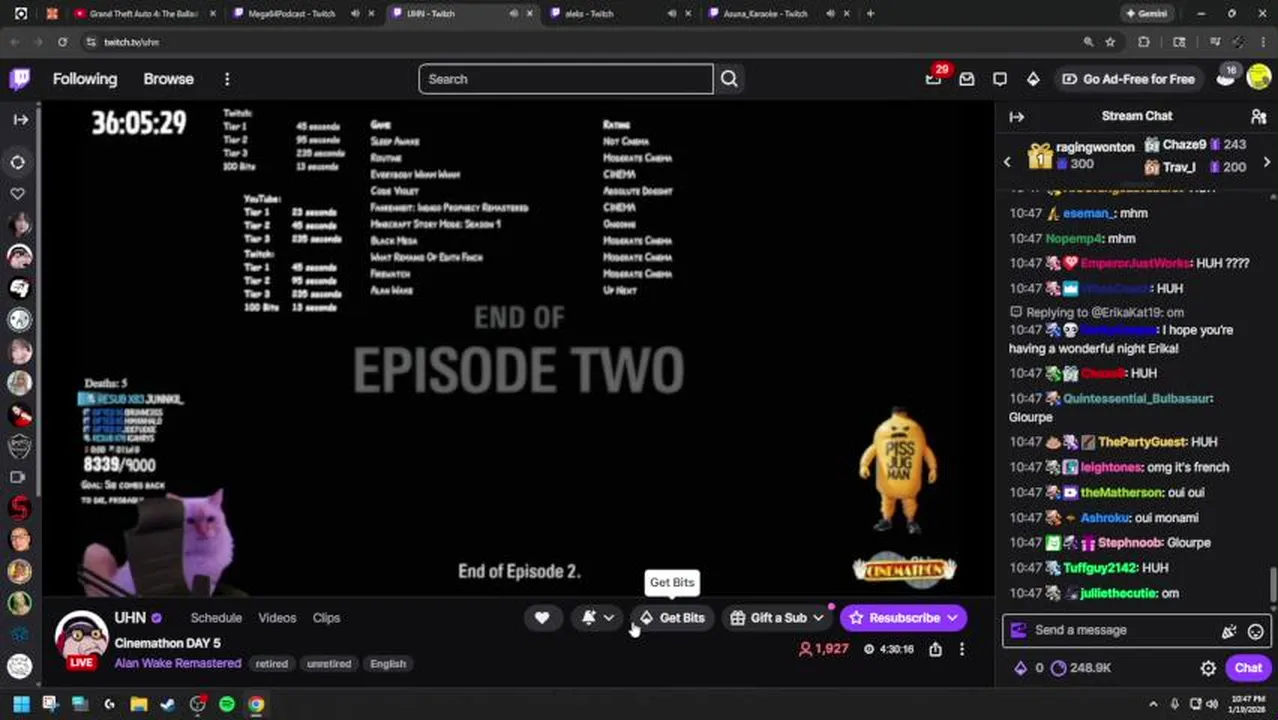This screenshot has width=1278, height=720.
Task: Expand the left sidebar channel list
Action: coord(19,119)
